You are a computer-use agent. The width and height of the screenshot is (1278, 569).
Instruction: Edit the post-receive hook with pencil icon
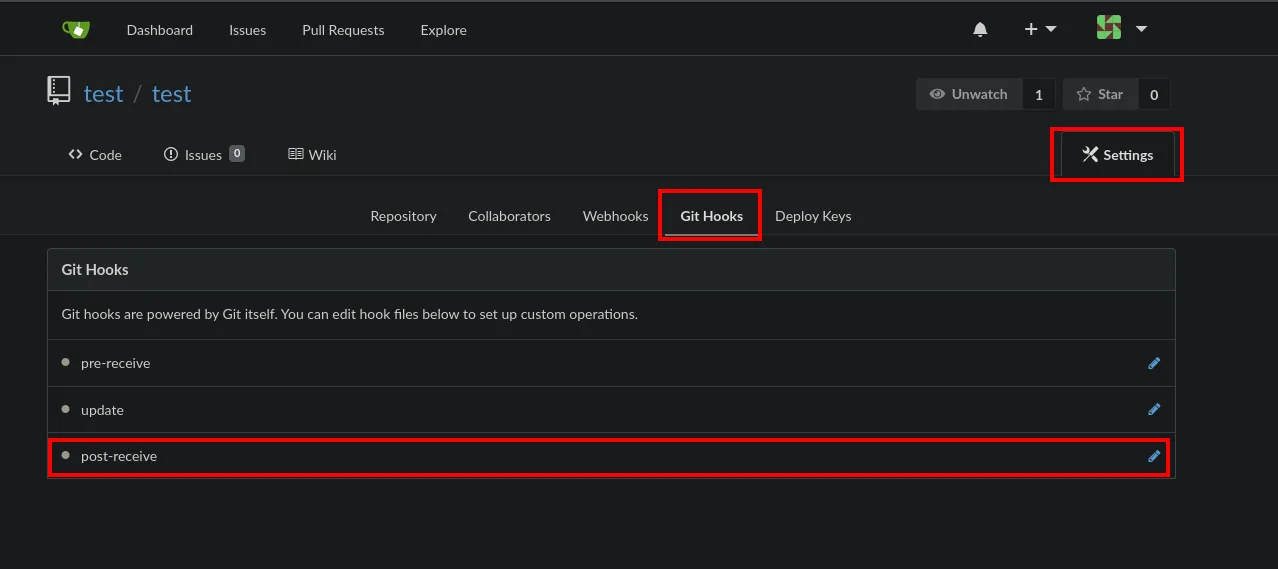1154,456
